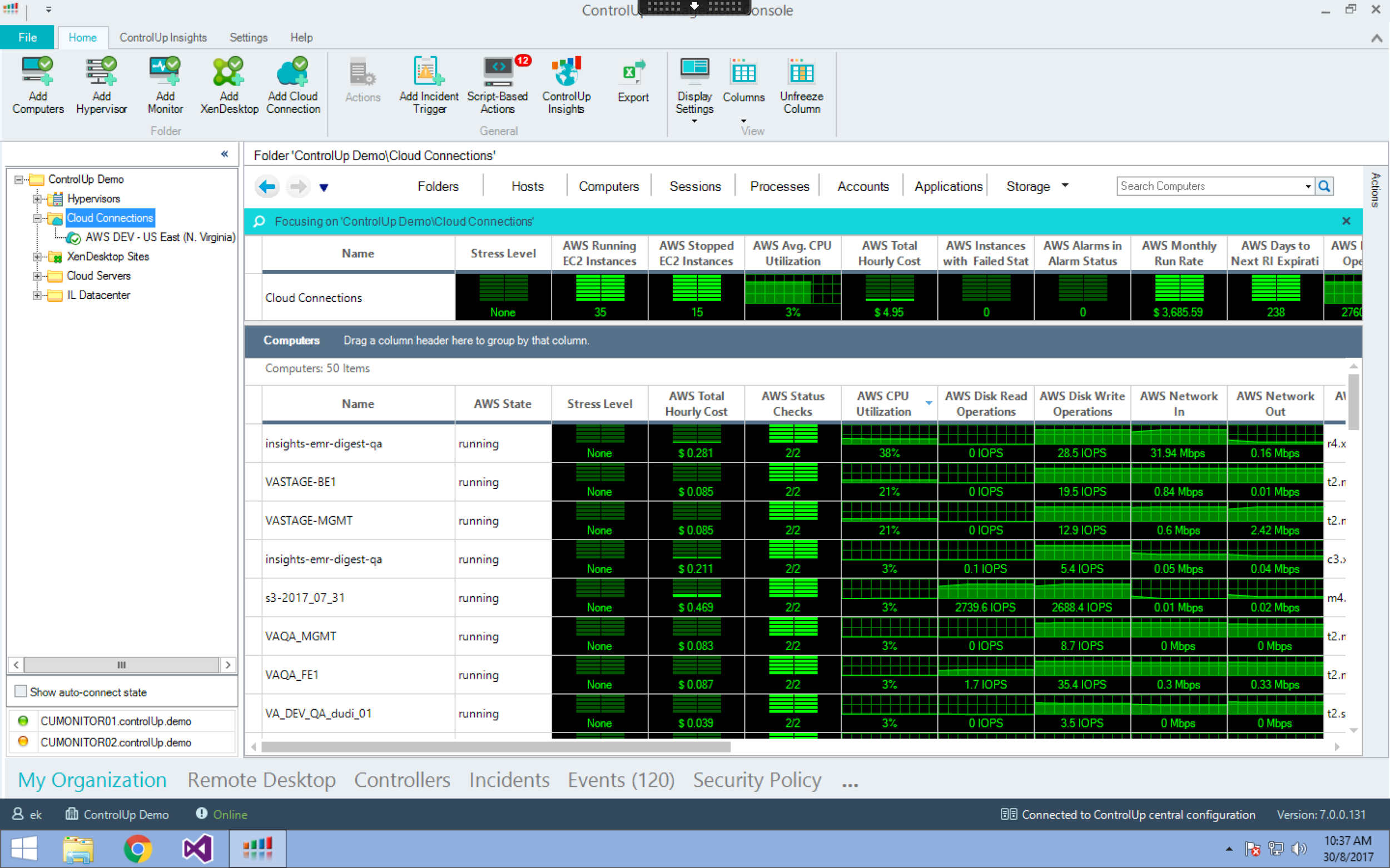Expand the IL Datacenter node
Screen dimensions: 1390x868
pos(37,295)
